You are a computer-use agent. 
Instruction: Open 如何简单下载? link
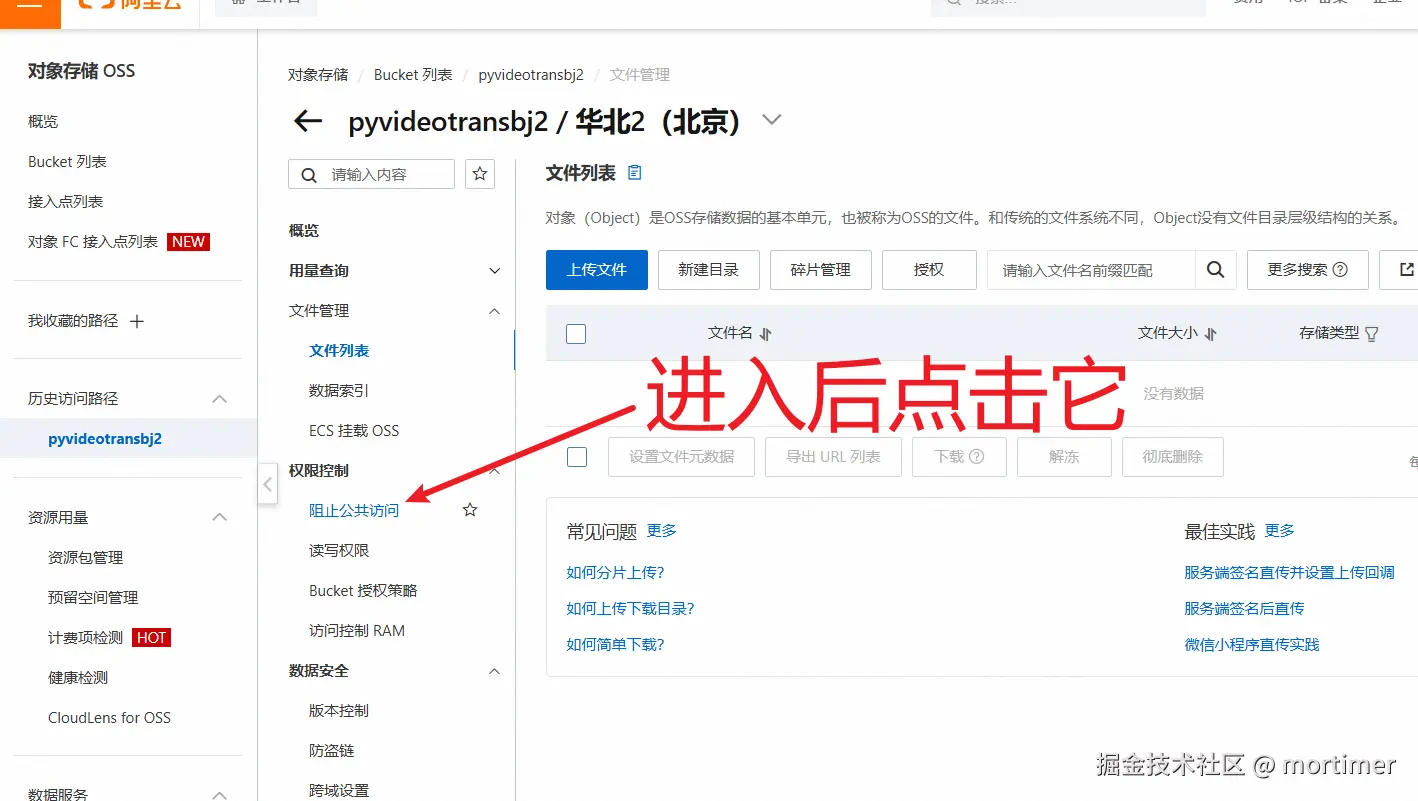point(615,644)
